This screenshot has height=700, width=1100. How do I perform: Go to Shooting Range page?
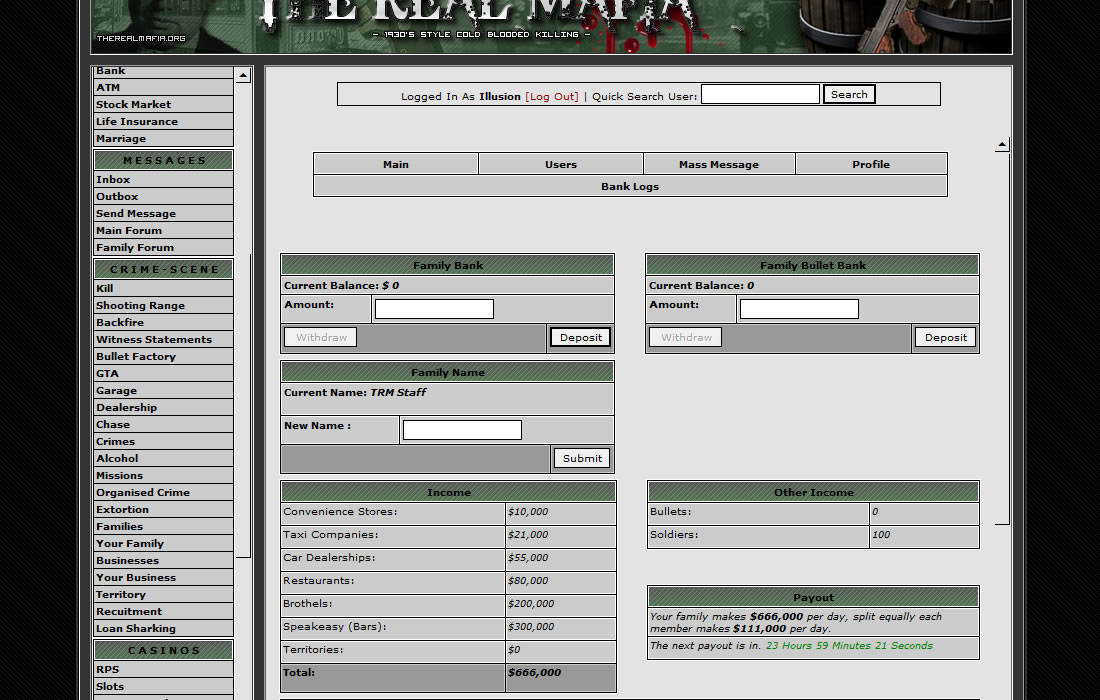pos(140,305)
